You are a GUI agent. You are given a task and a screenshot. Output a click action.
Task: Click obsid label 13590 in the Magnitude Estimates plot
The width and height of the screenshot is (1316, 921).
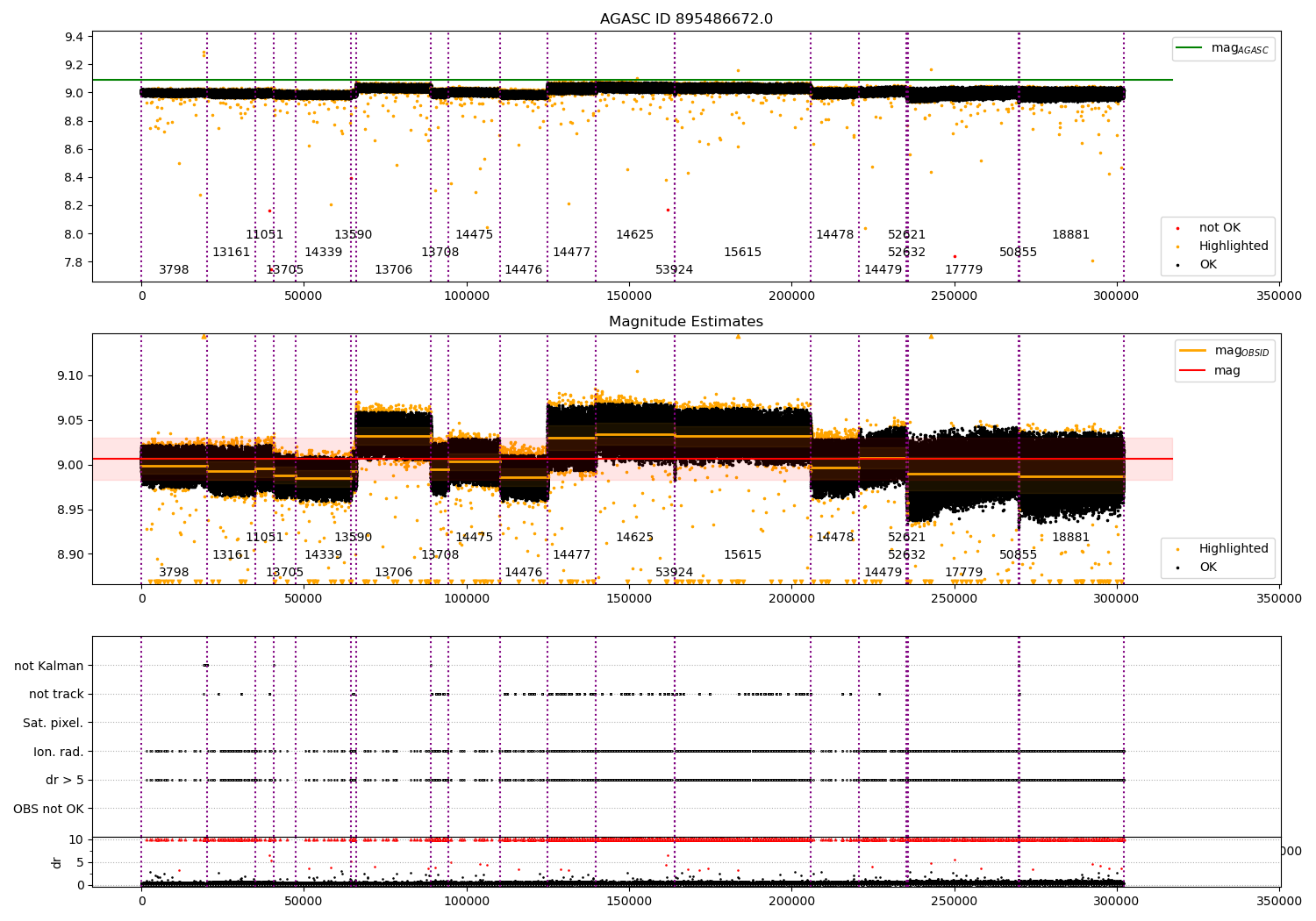pos(354,537)
